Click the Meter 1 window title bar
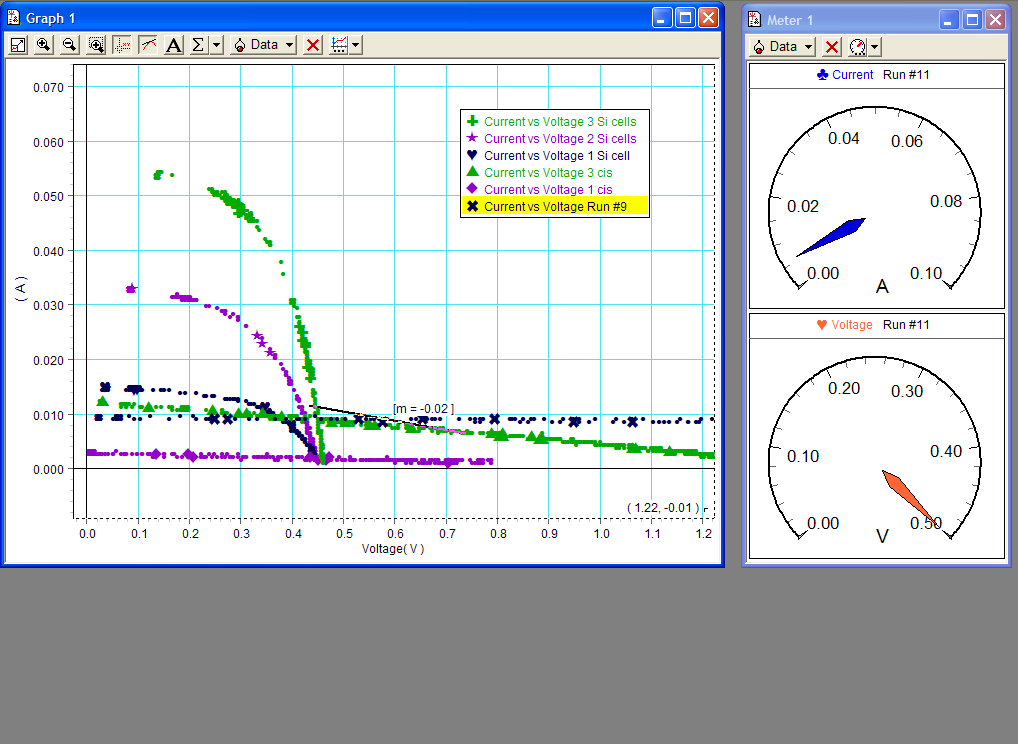The image size is (1018, 744). pyautogui.click(x=850, y=19)
